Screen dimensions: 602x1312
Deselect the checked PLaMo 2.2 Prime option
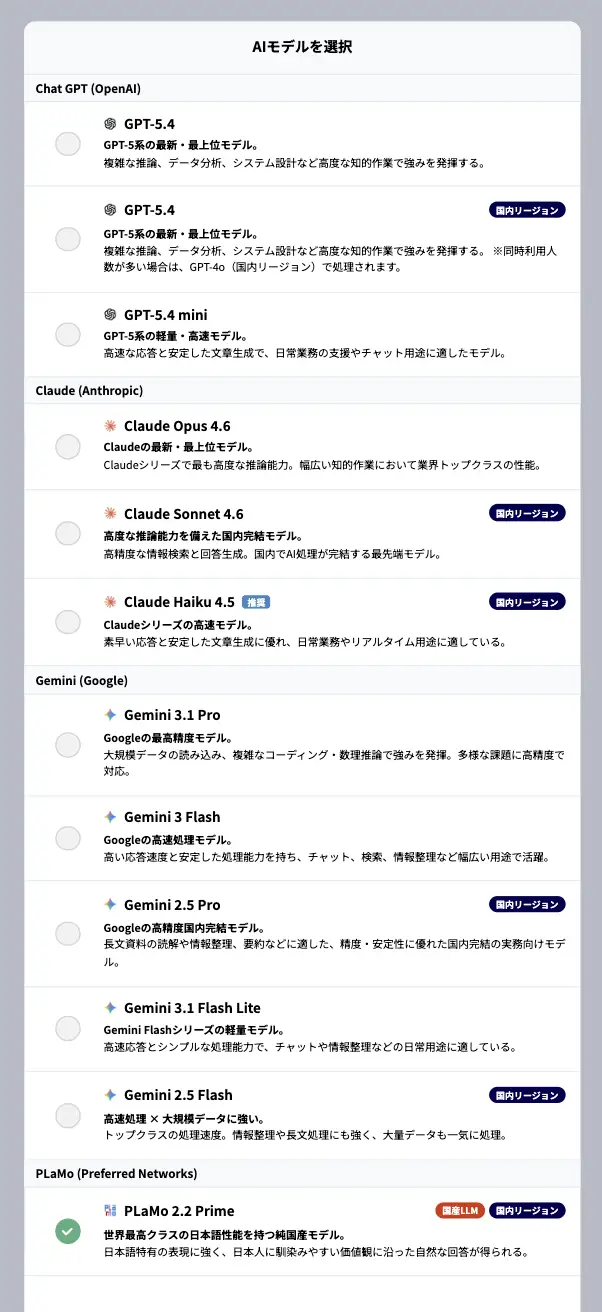[x=67, y=1231]
